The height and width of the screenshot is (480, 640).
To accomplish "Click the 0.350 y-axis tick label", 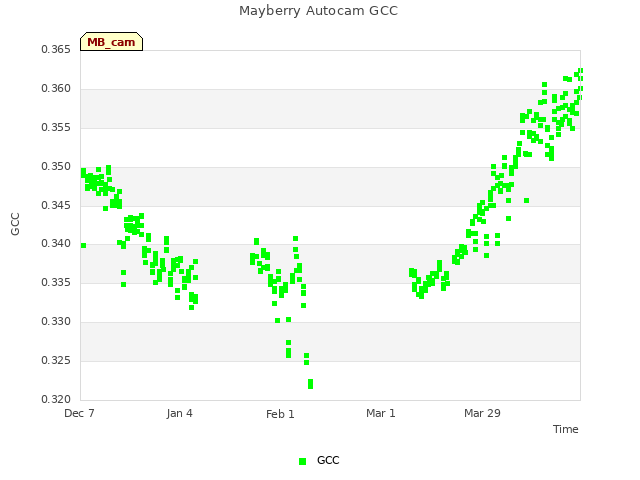I will 56,167.
